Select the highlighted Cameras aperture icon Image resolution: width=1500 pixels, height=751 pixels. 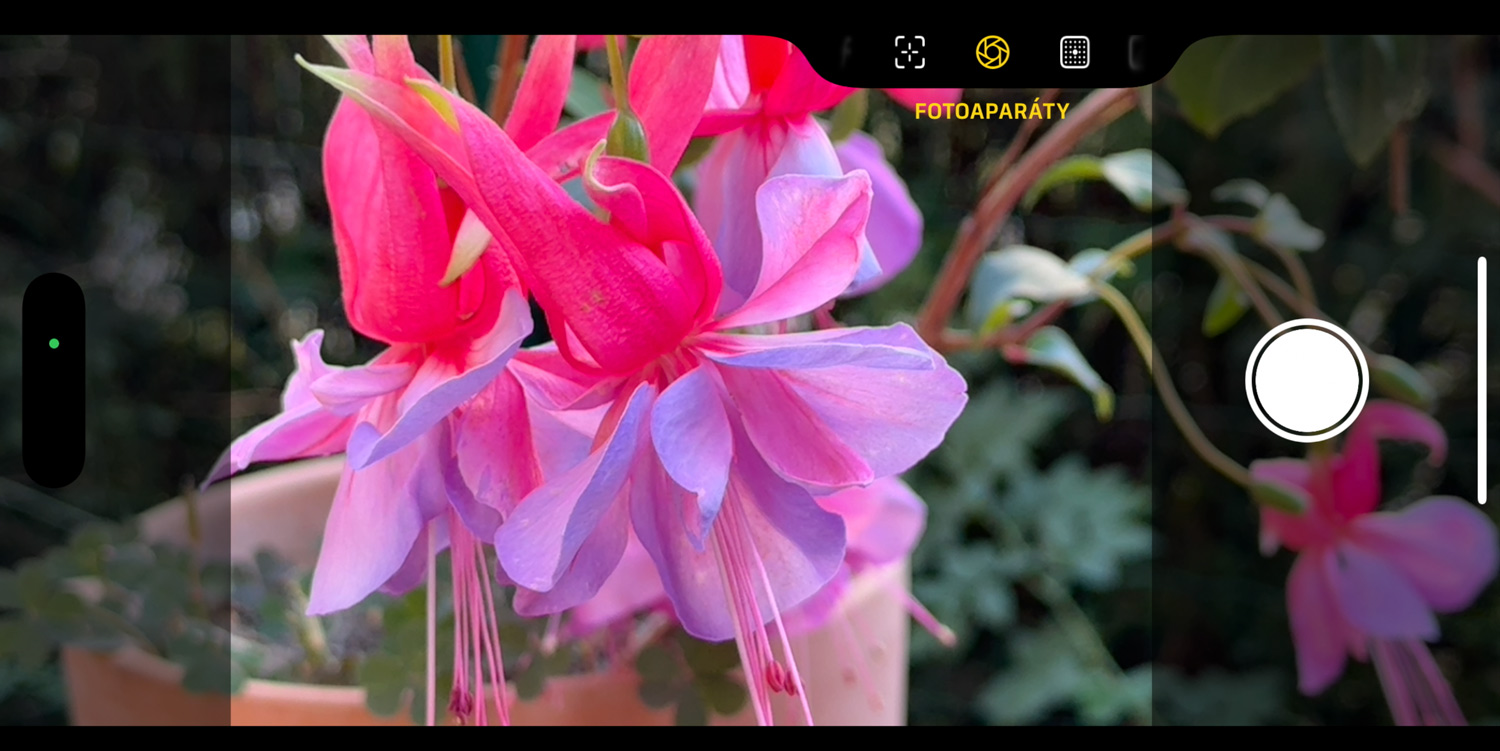pyautogui.click(x=992, y=52)
